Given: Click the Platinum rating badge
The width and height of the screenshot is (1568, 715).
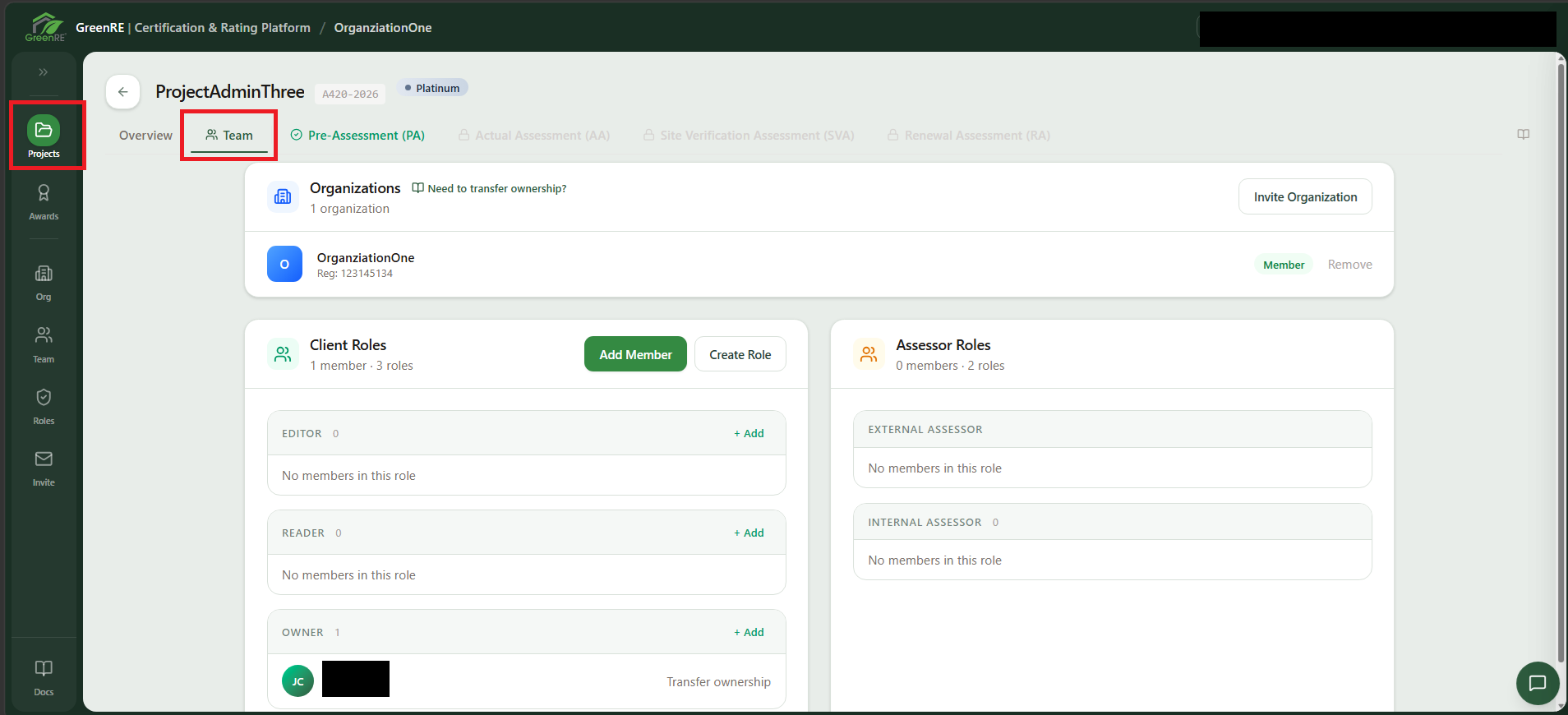Looking at the screenshot, I should tap(432, 88).
